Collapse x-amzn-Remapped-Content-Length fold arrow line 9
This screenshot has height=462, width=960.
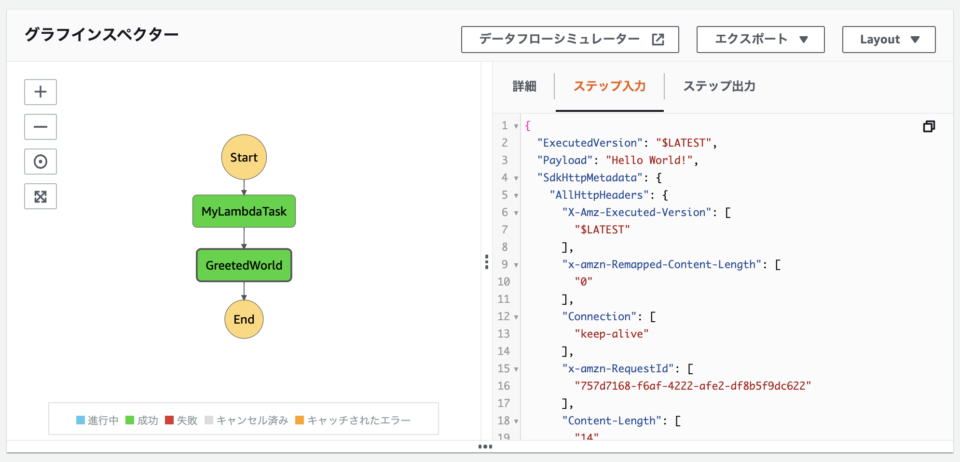517,265
